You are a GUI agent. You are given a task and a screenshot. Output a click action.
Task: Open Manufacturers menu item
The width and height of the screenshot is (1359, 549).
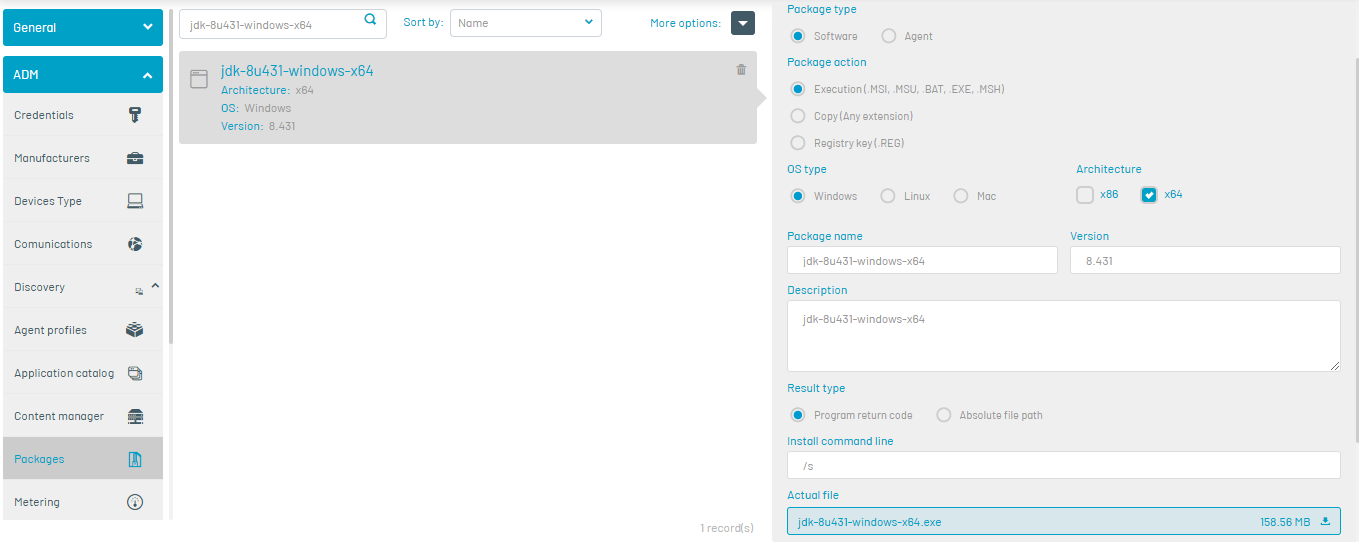tap(83, 158)
